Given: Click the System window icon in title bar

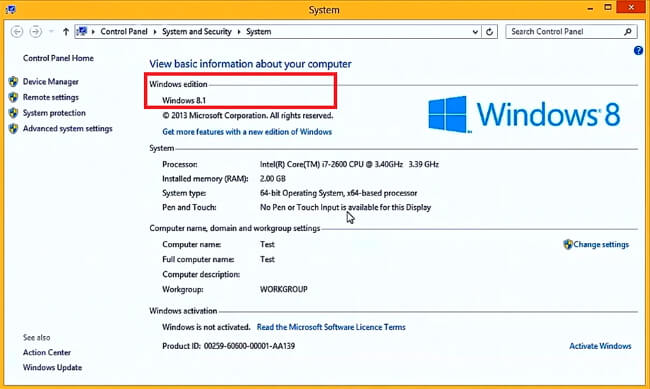Looking at the screenshot, I should [x=11, y=9].
